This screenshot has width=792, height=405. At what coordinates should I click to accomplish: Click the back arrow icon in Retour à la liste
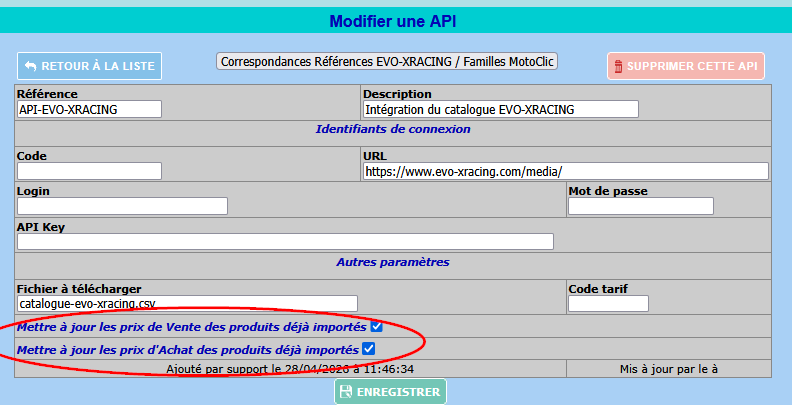pos(30,66)
